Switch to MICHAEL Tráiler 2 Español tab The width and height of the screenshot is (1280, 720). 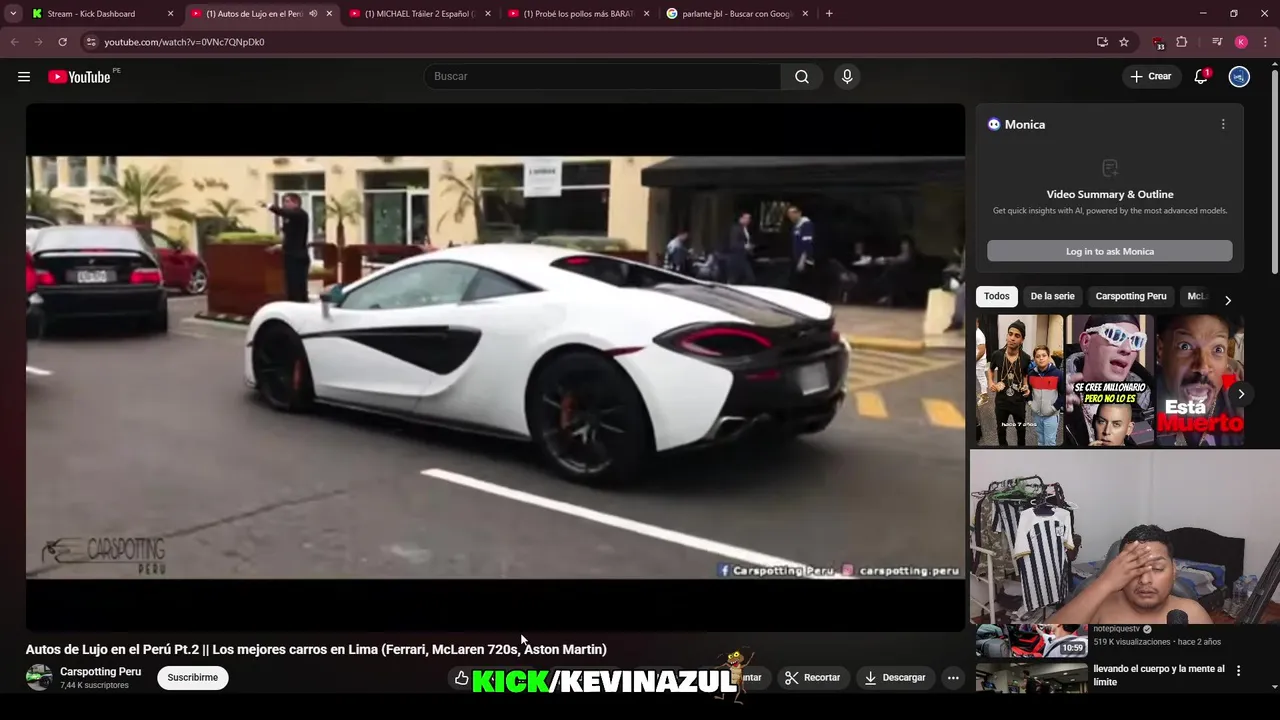pyautogui.click(x=420, y=14)
